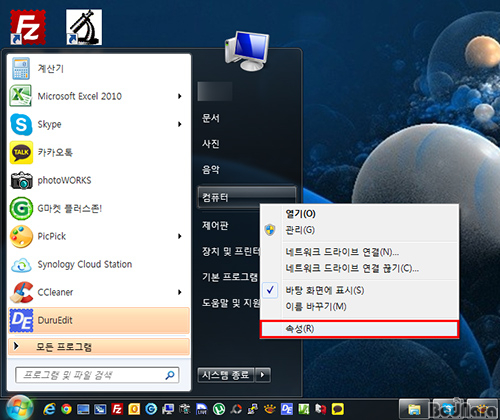The height and width of the screenshot is (420, 500).
Task: Click the search magnifier icon
Action: pyautogui.click(x=170, y=375)
